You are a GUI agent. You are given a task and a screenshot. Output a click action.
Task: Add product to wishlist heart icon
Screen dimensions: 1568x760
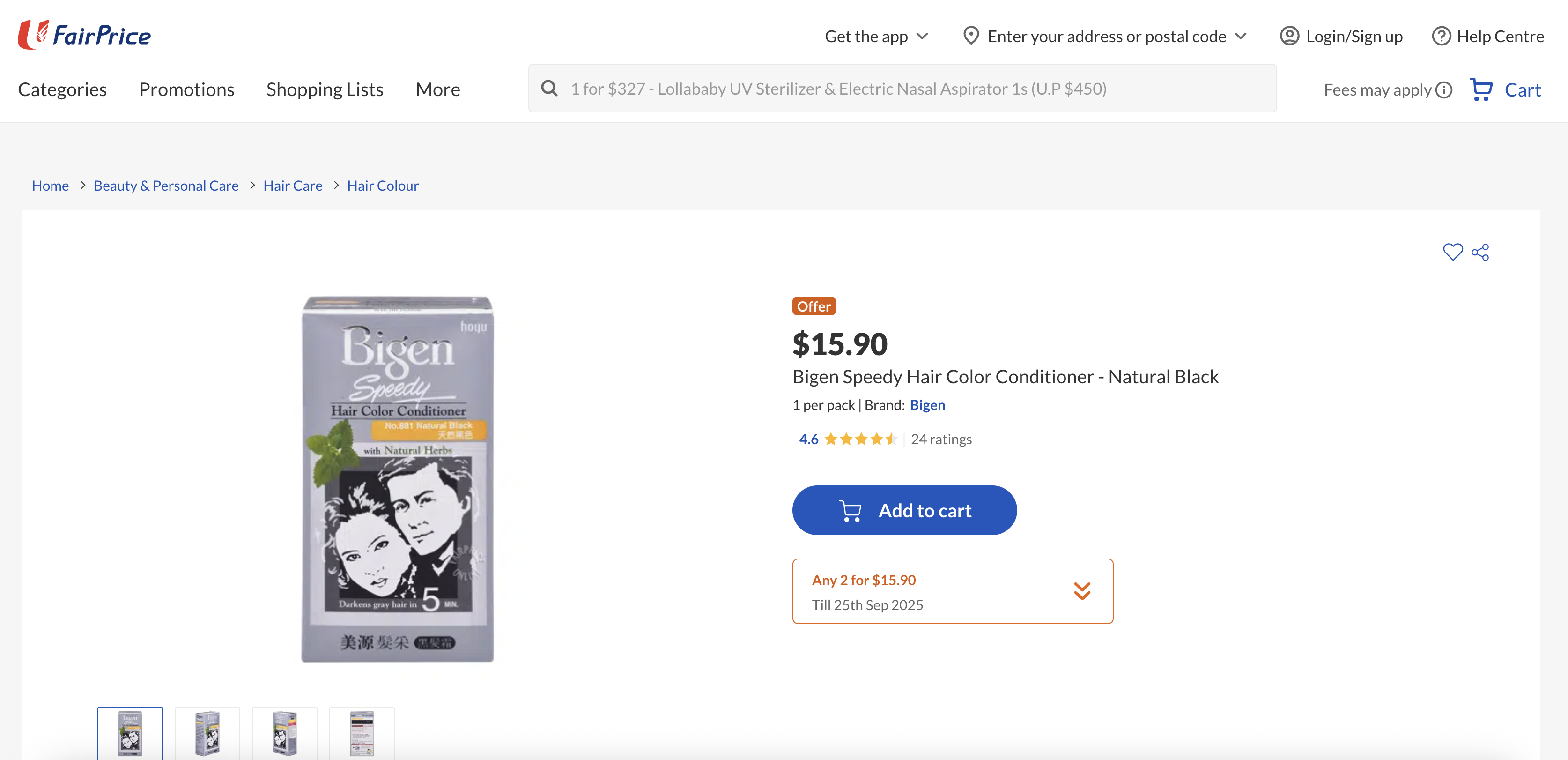tap(1452, 252)
